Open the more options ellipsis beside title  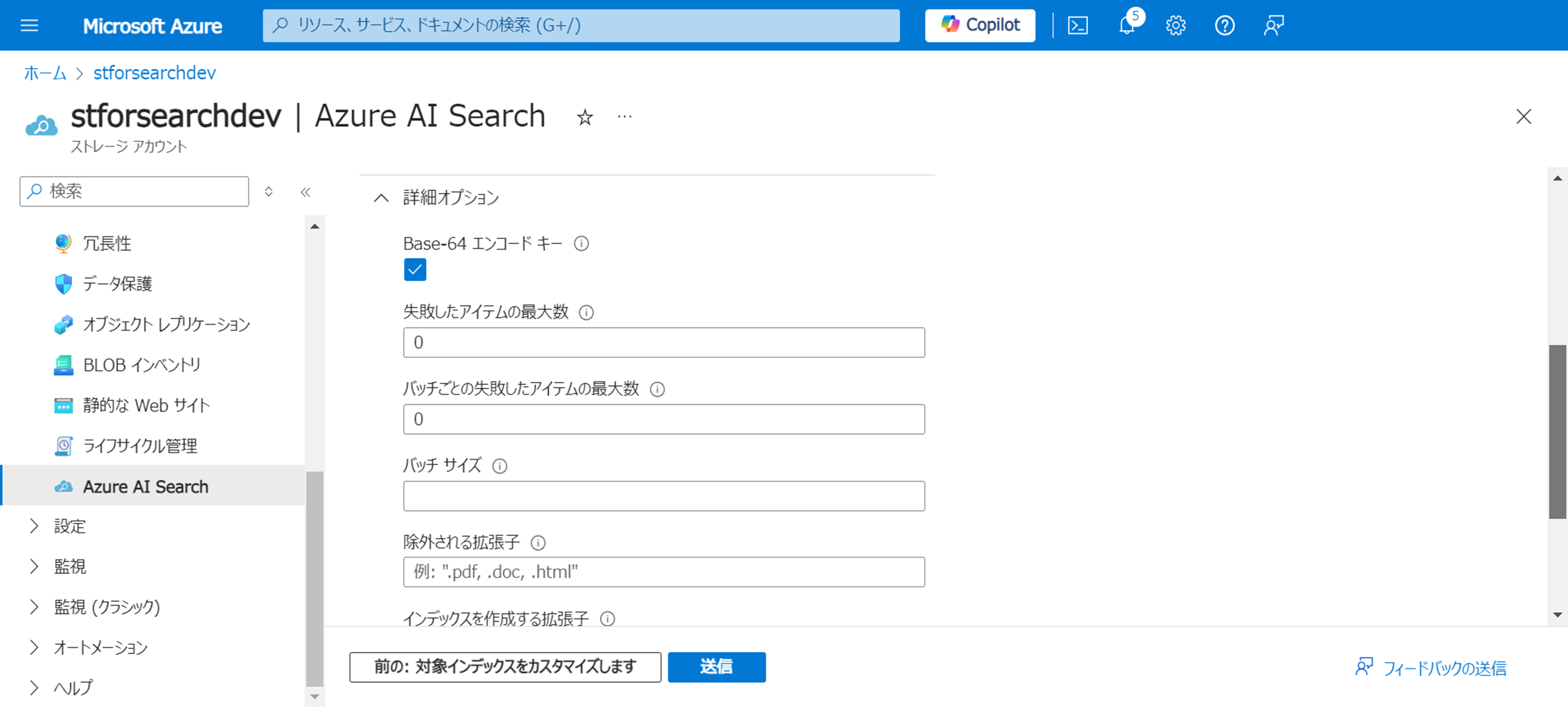[625, 117]
